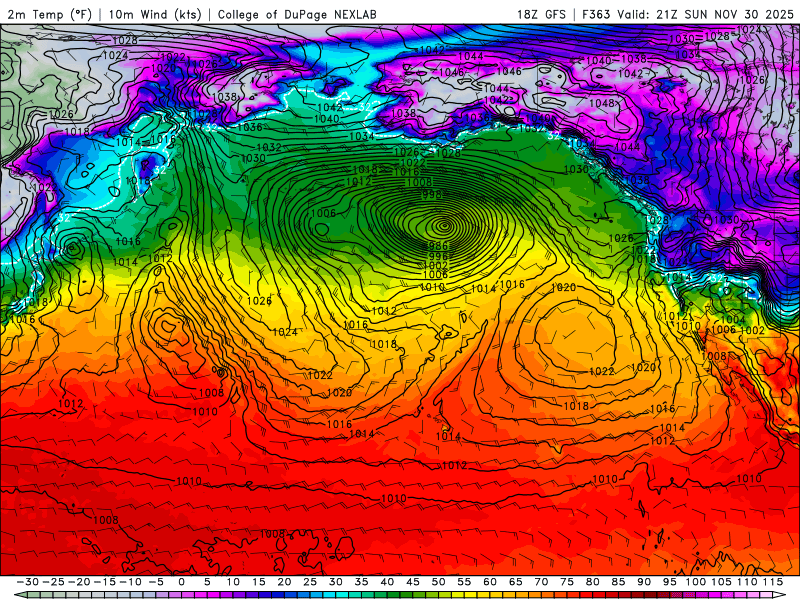
Task: Click the 30 value on the temperature scale
Action: point(335,582)
